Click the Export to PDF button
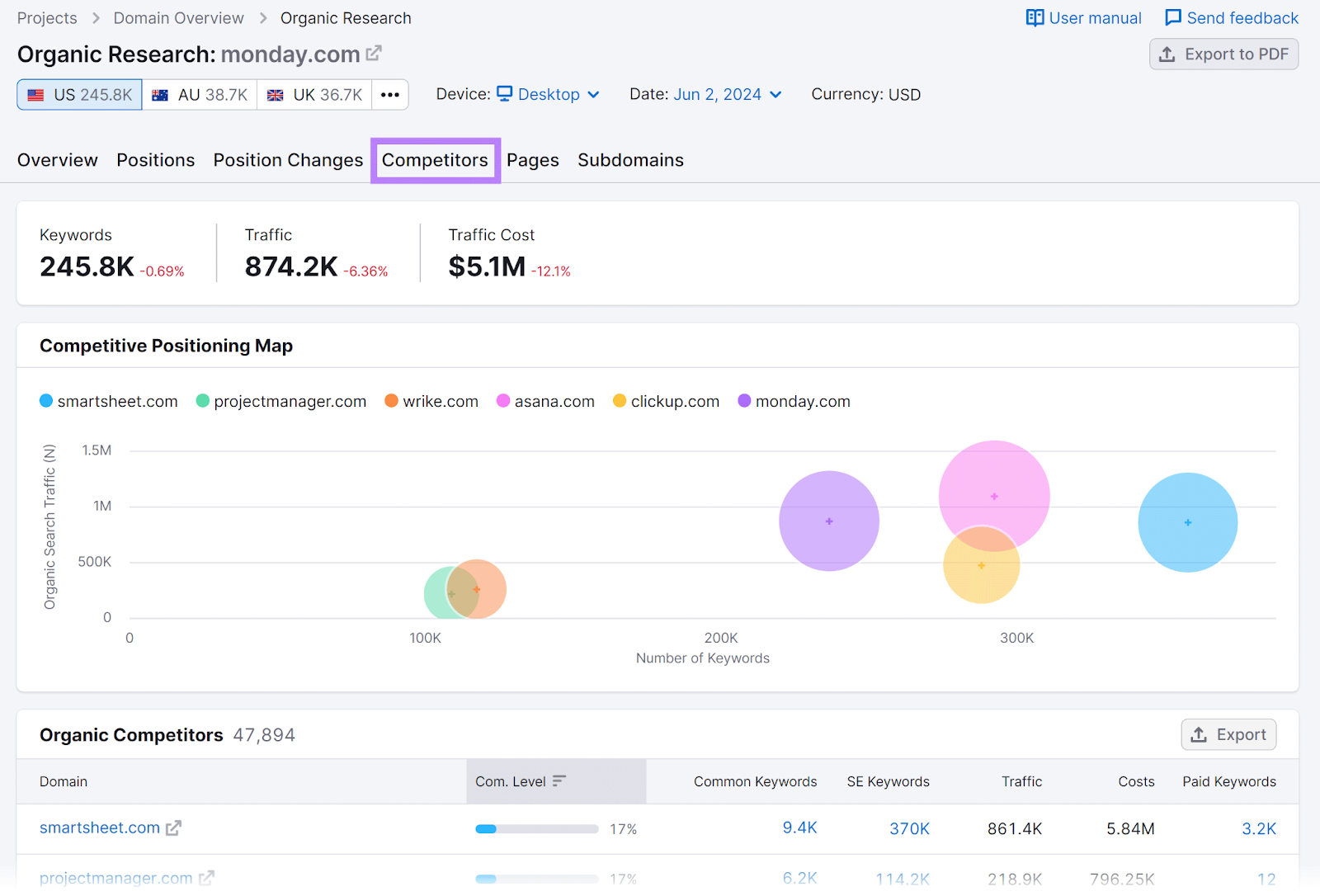The height and width of the screenshot is (896, 1320). click(1223, 54)
